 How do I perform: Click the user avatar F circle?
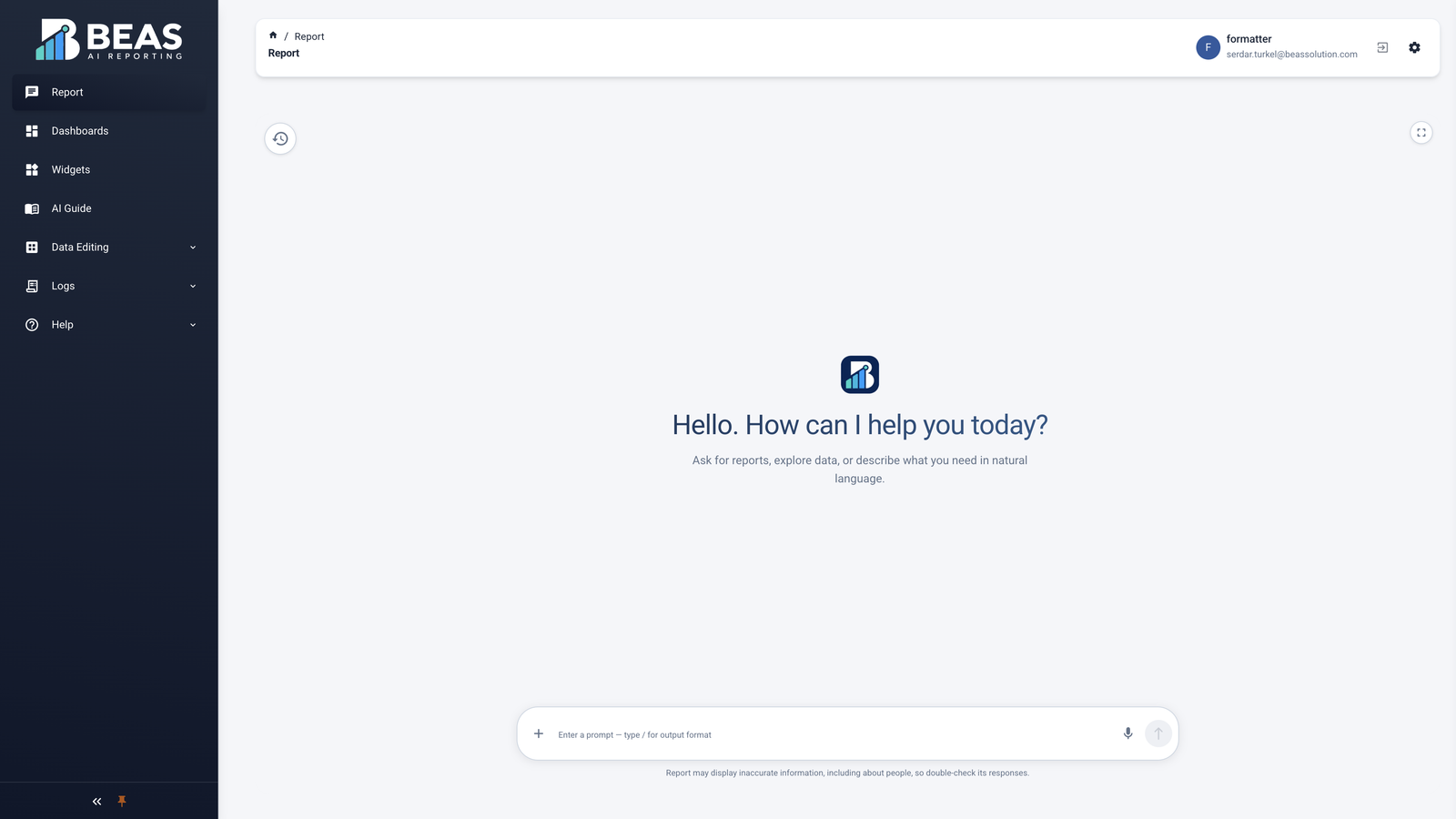pyautogui.click(x=1208, y=47)
